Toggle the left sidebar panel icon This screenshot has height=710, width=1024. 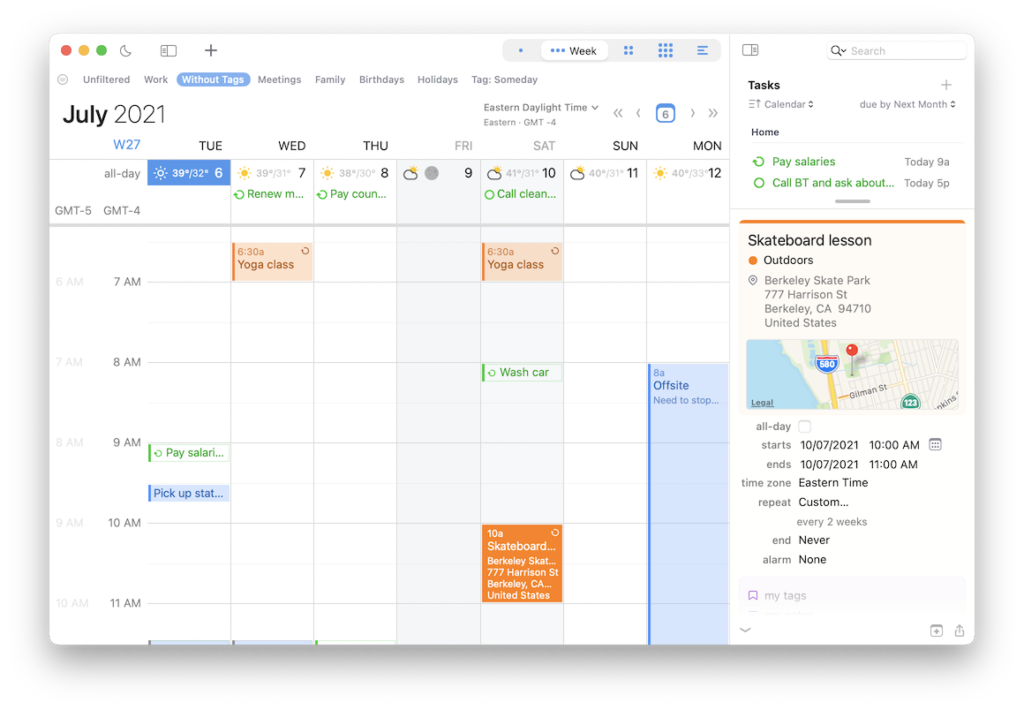(168, 50)
